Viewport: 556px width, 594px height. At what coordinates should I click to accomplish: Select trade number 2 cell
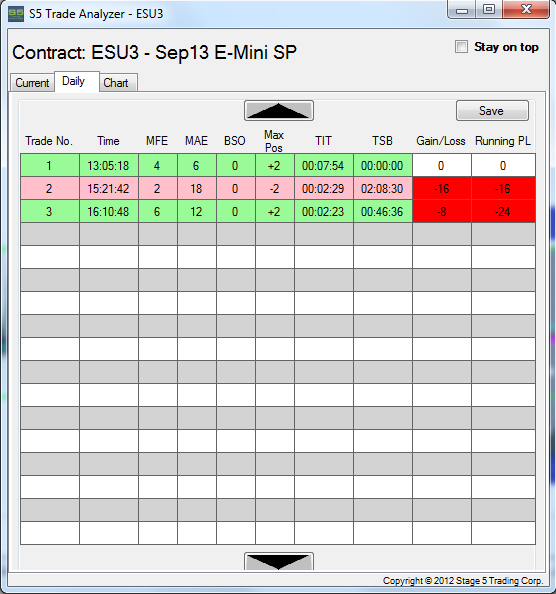click(50, 189)
